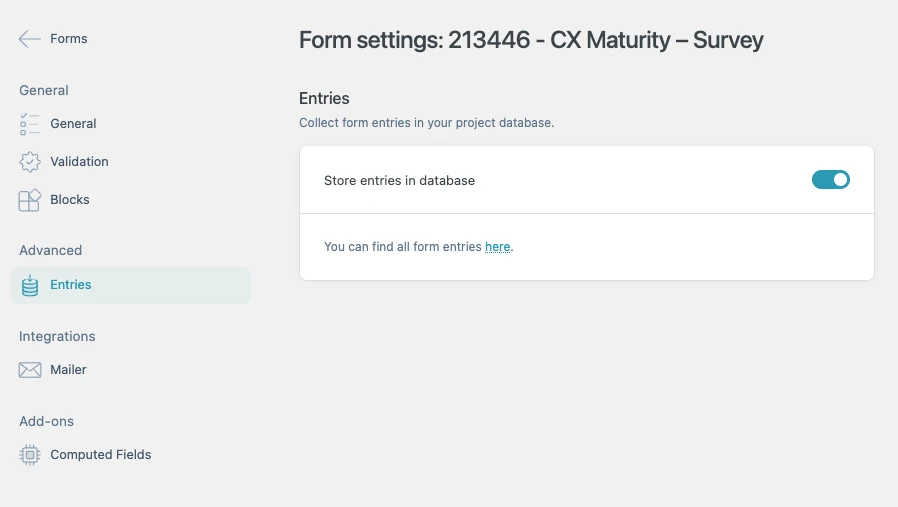Image resolution: width=898 pixels, height=507 pixels.
Task: Select the Entries label in sidebar
Action: click(71, 285)
